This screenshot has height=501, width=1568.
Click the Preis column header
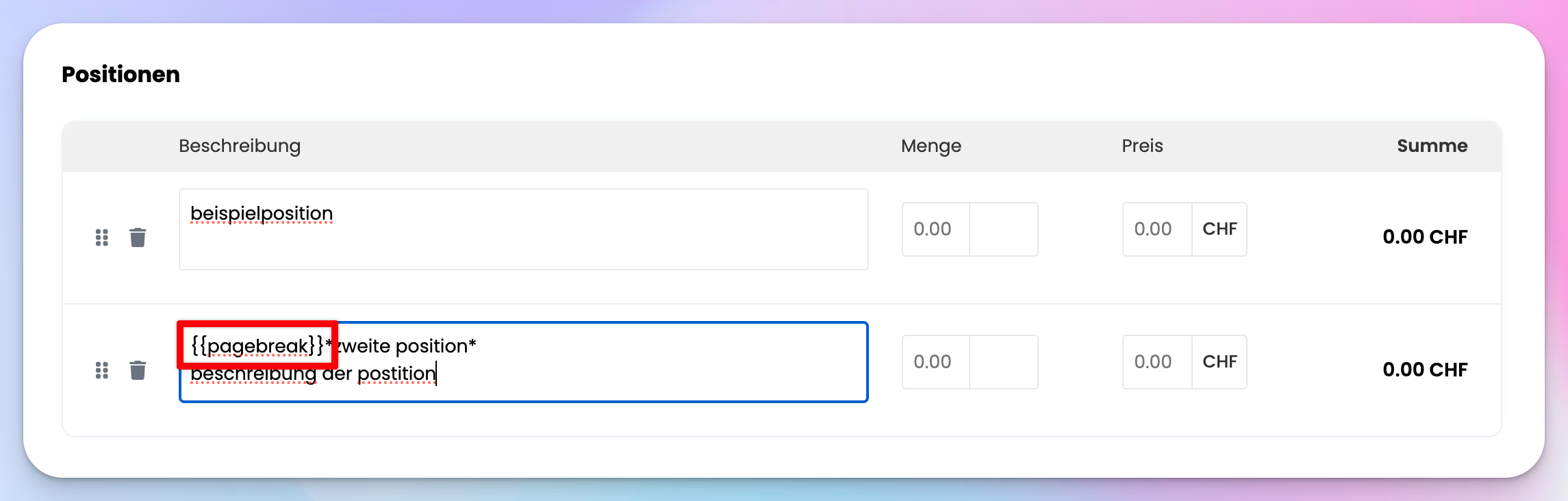(1142, 146)
